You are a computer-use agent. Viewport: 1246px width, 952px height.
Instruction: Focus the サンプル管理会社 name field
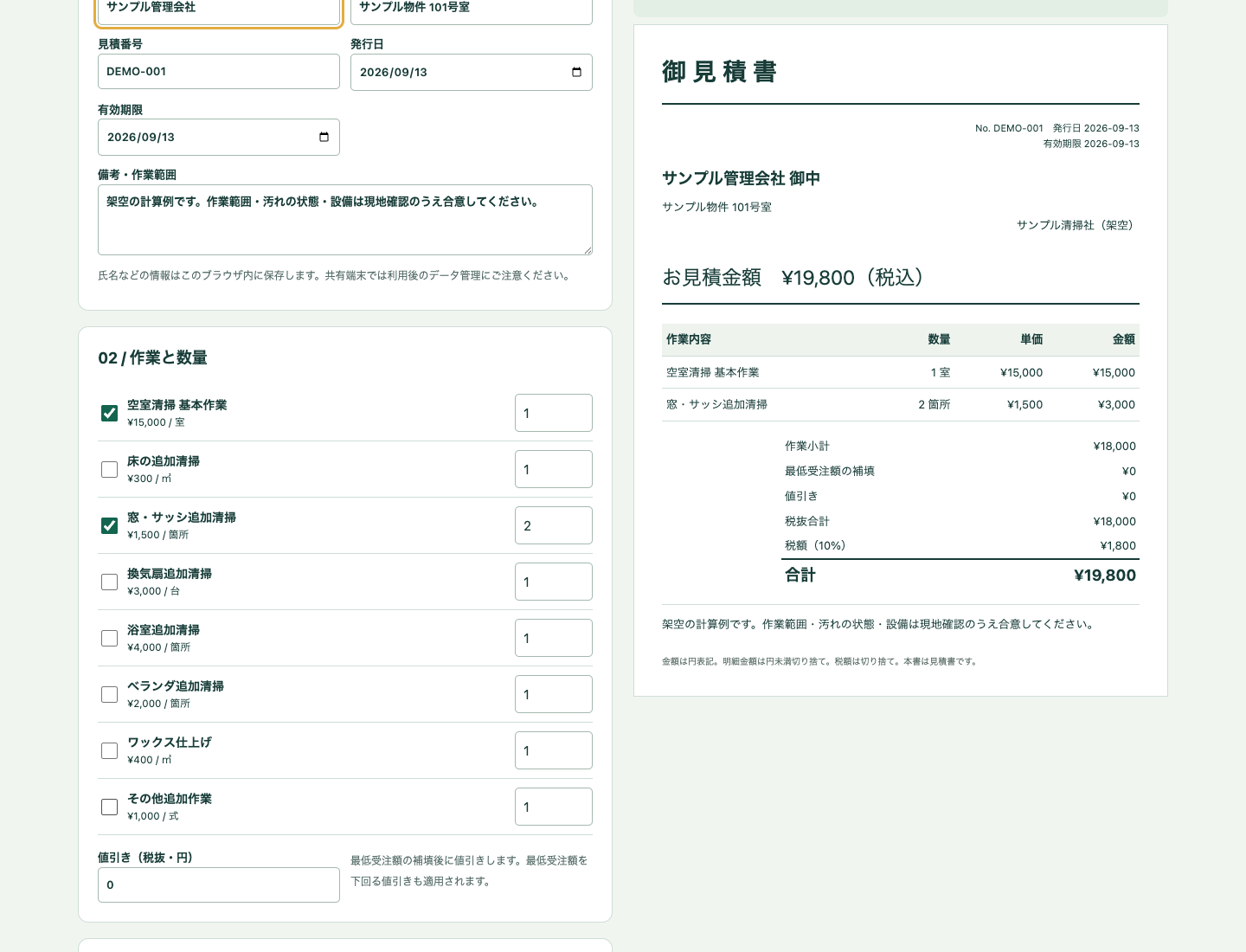click(219, 9)
